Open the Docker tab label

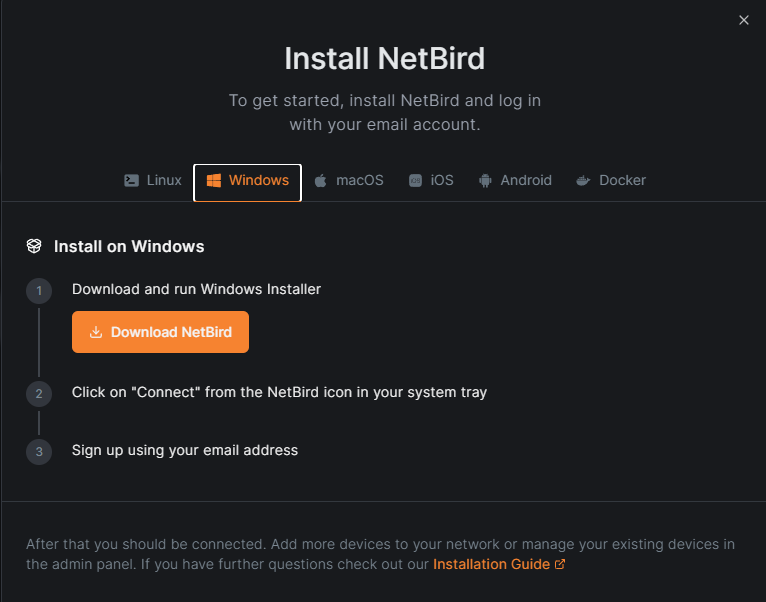click(x=622, y=181)
